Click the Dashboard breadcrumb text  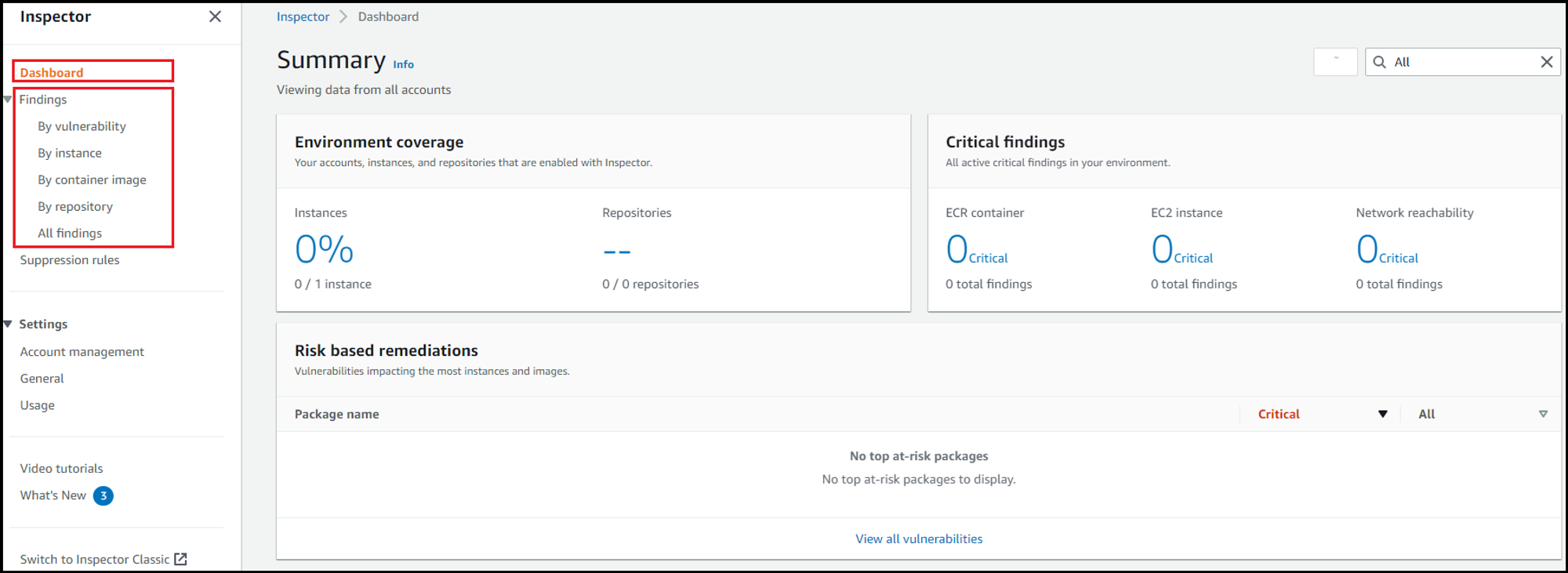pos(388,16)
